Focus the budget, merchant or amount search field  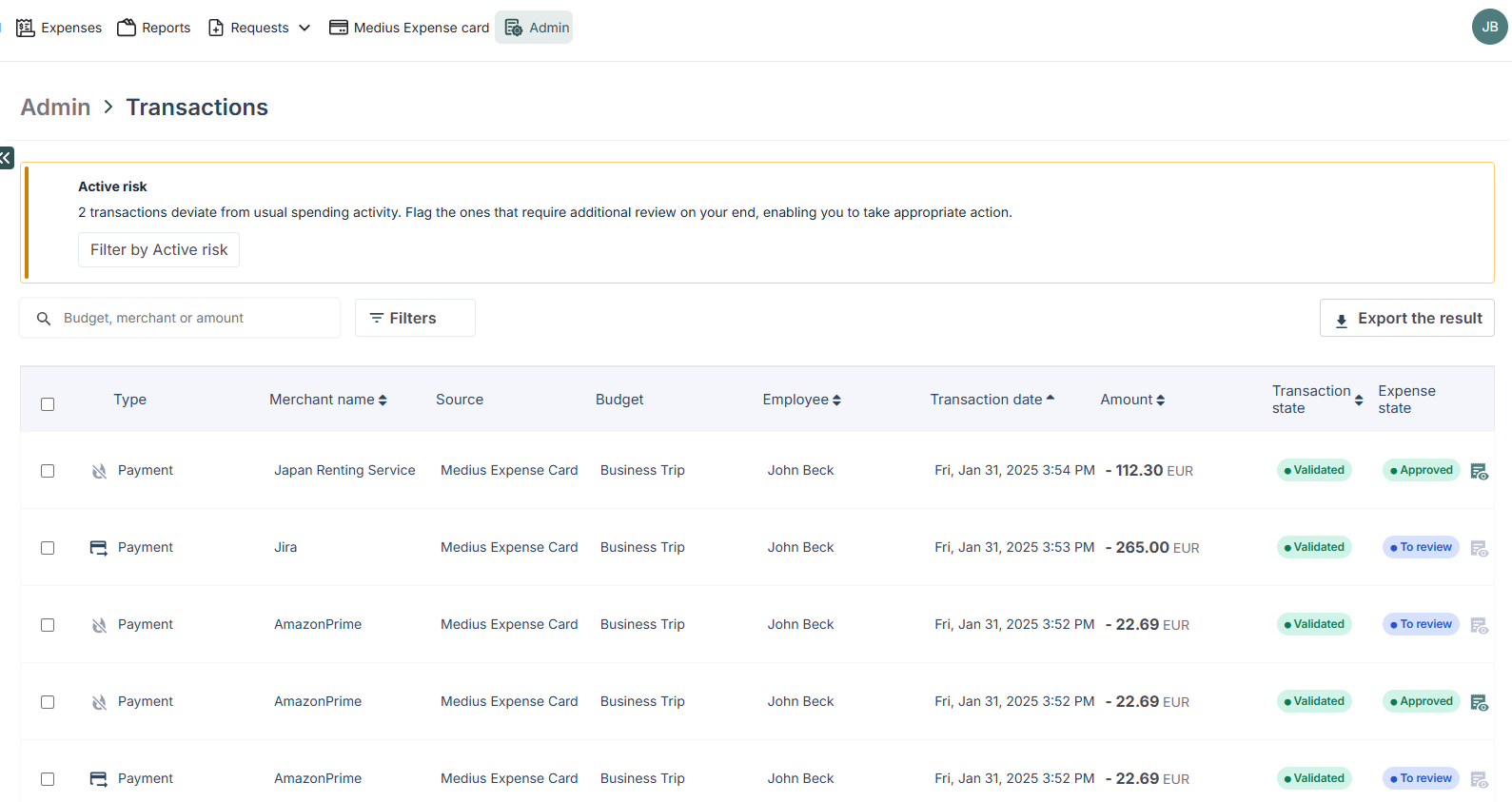[180, 318]
